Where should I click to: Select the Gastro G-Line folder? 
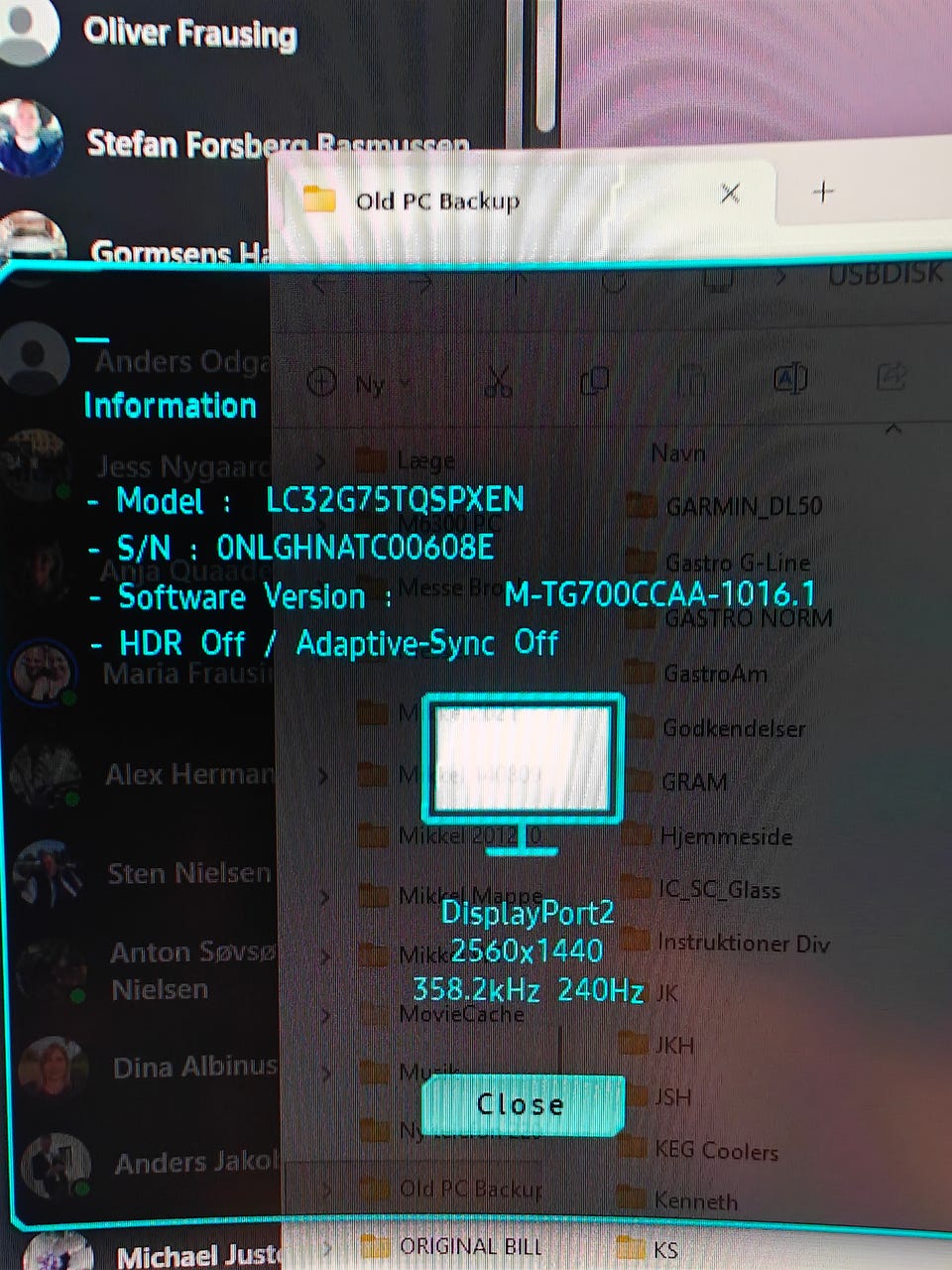point(737,563)
